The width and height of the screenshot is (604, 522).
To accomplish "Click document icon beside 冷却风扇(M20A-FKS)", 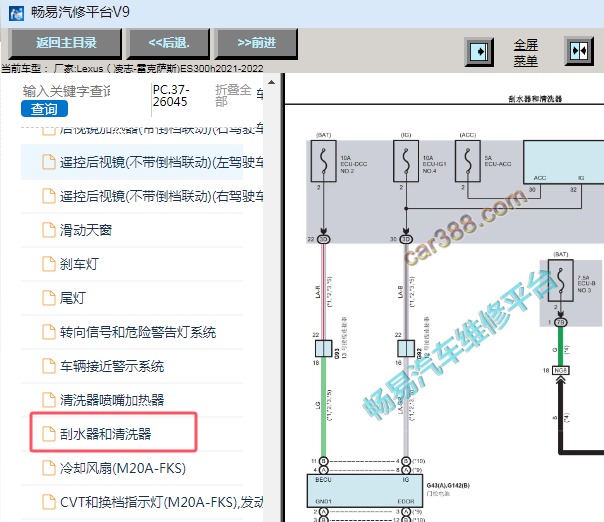I will pos(49,468).
